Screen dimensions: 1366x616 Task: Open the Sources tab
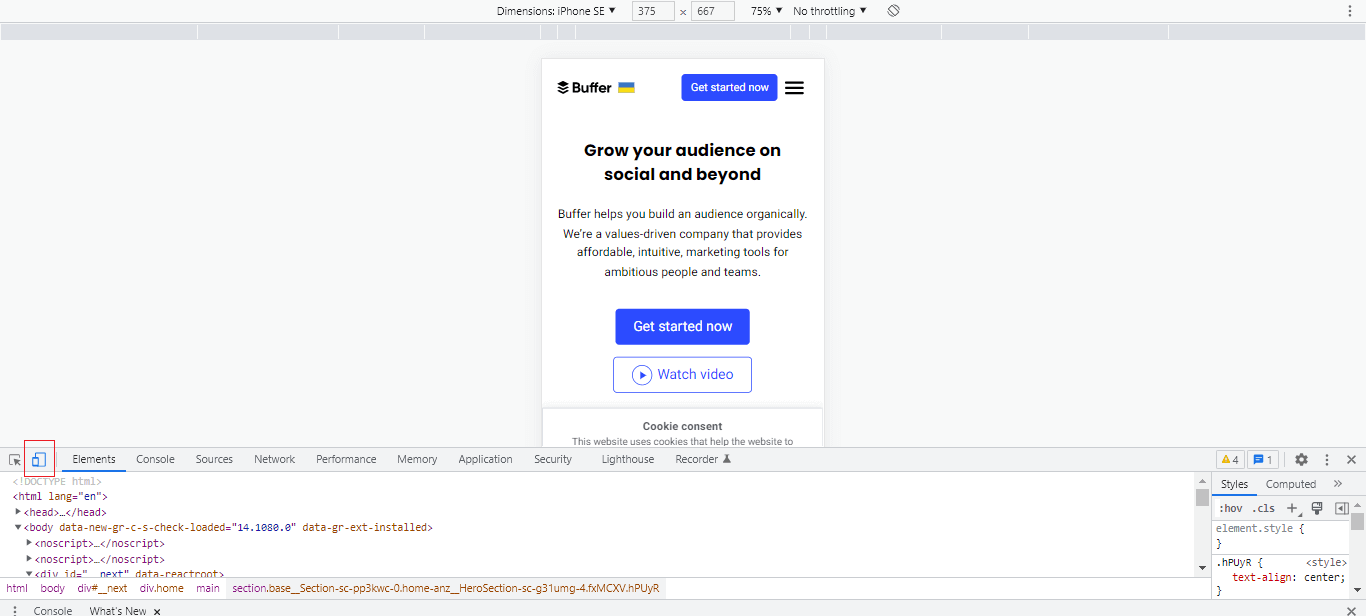click(x=214, y=459)
